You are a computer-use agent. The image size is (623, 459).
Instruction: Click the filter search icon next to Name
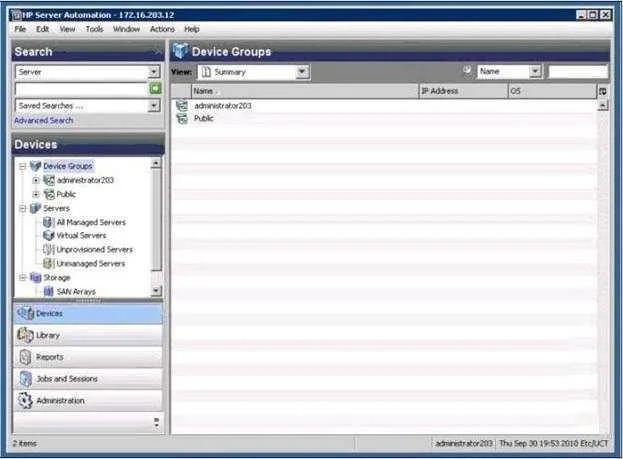click(x=468, y=71)
